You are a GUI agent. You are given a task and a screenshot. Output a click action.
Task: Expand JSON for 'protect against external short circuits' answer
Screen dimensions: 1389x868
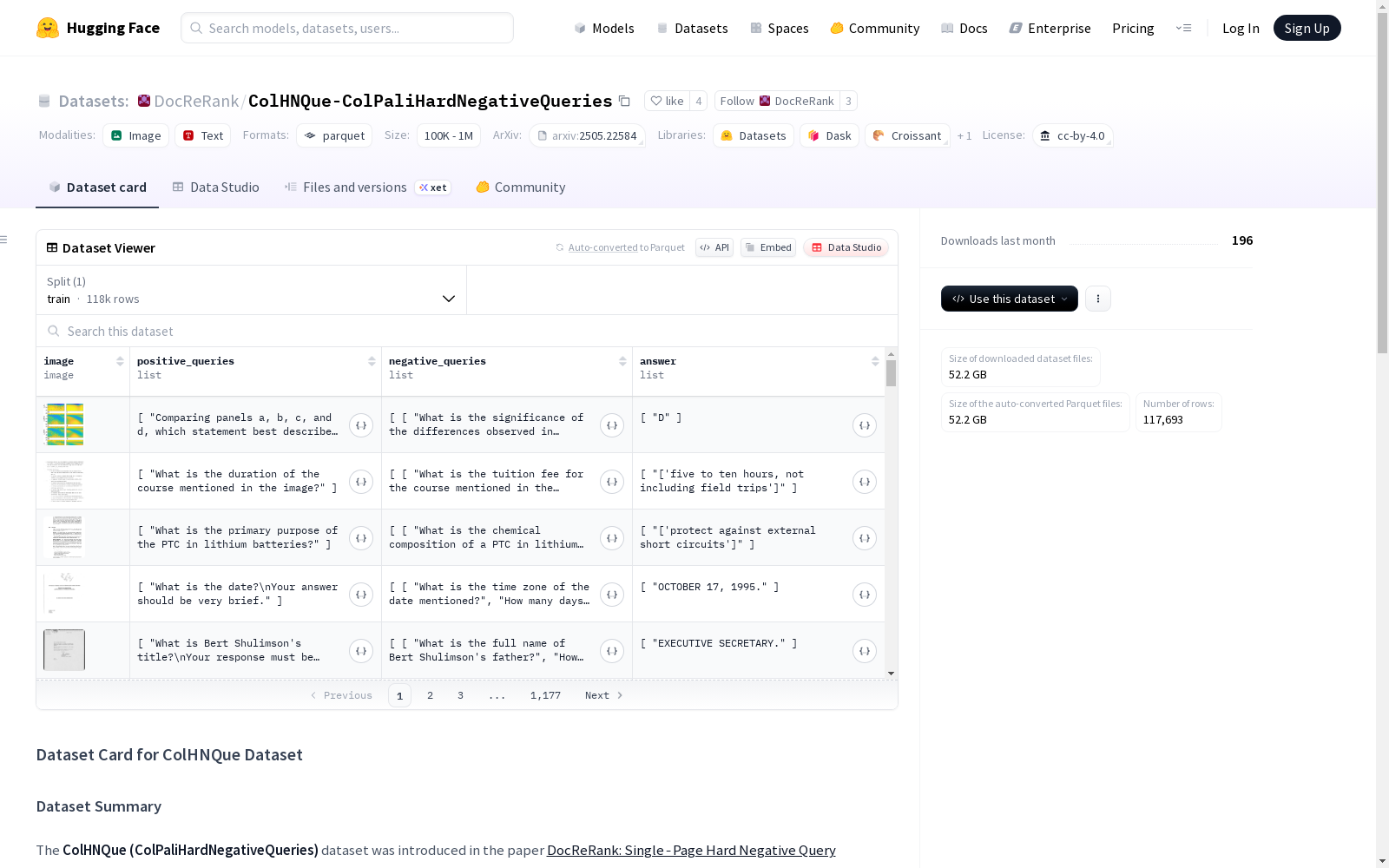[865, 538]
